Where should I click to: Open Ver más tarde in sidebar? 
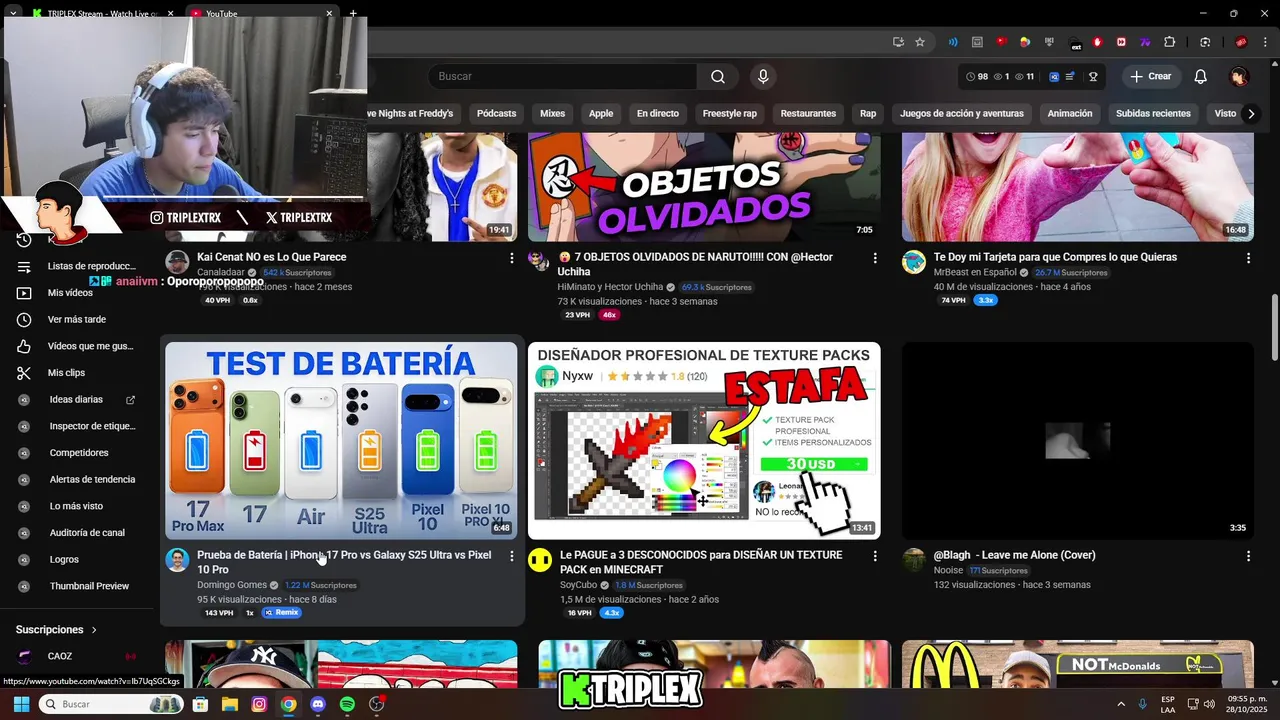click(76, 320)
